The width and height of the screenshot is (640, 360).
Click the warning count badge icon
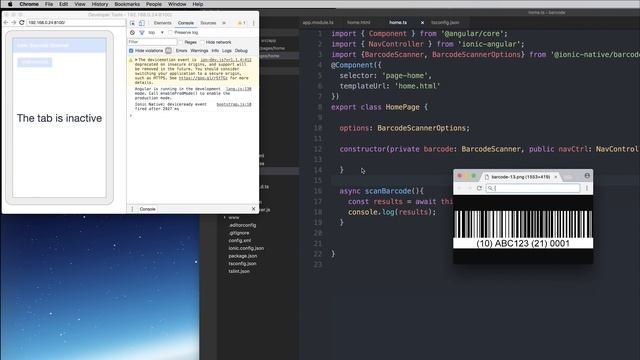click(241, 23)
